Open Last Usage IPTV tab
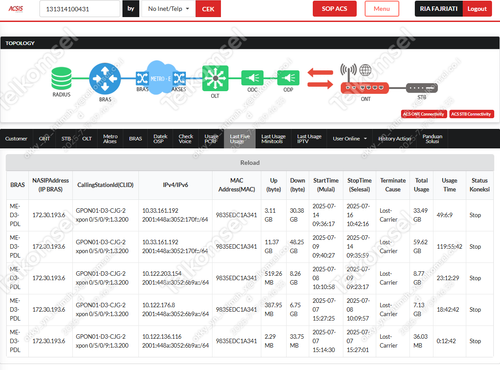This screenshot has height=370, width=500. pos(309,138)
